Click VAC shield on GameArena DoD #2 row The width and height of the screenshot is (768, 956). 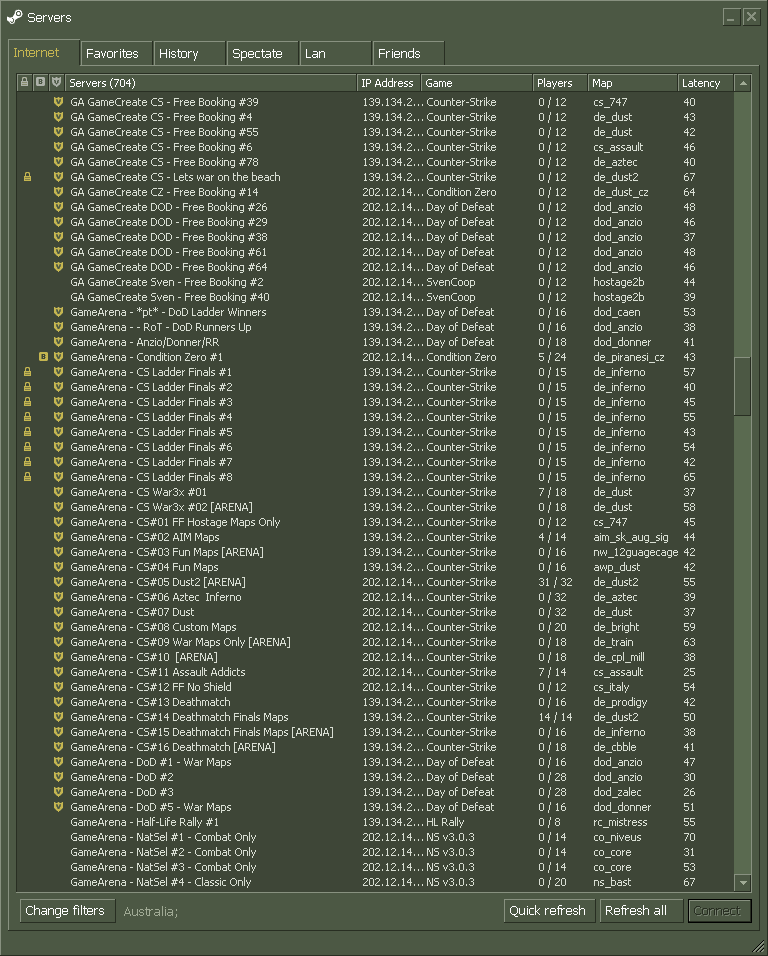coord(59,777)
